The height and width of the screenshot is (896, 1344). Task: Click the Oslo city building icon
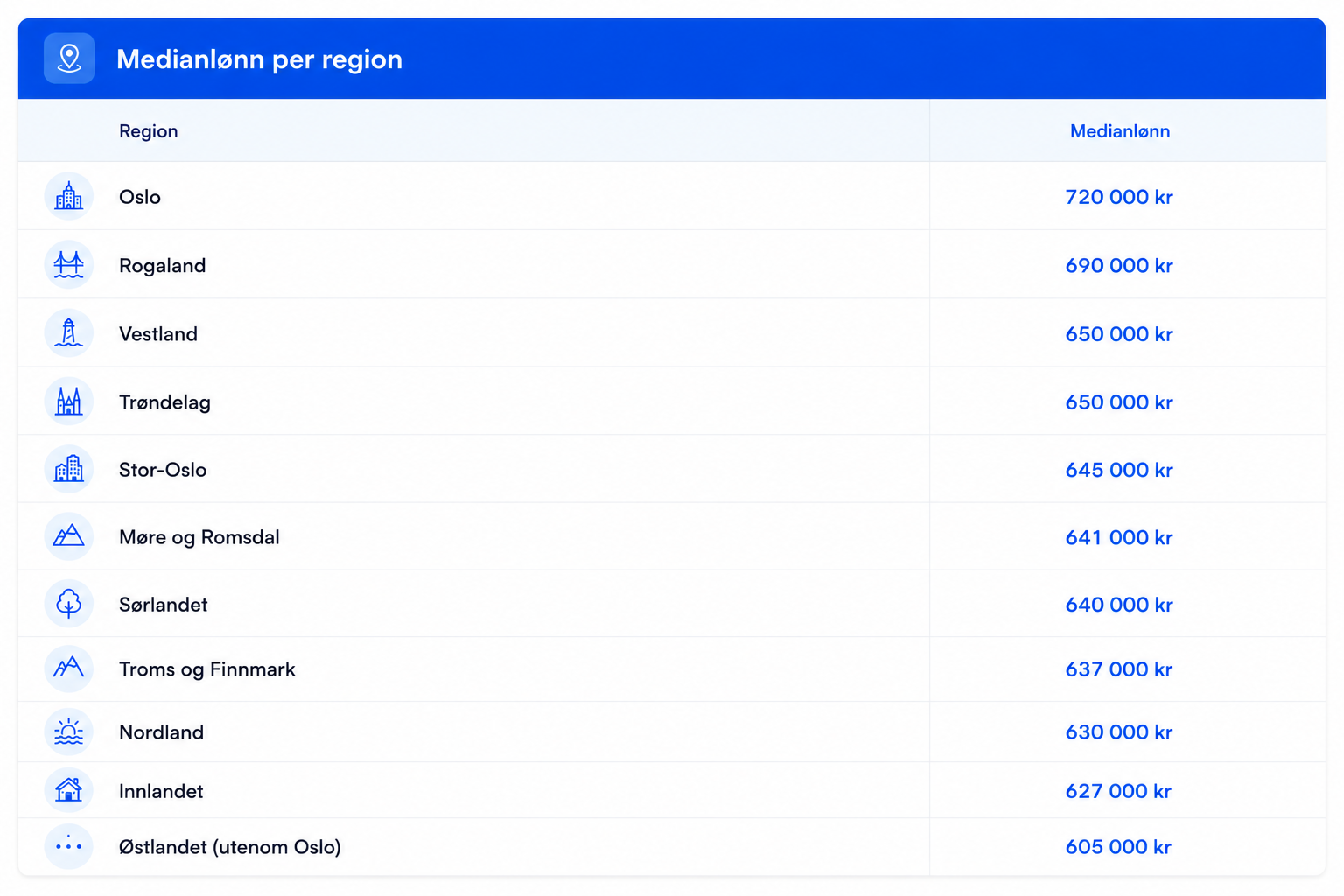69,196
